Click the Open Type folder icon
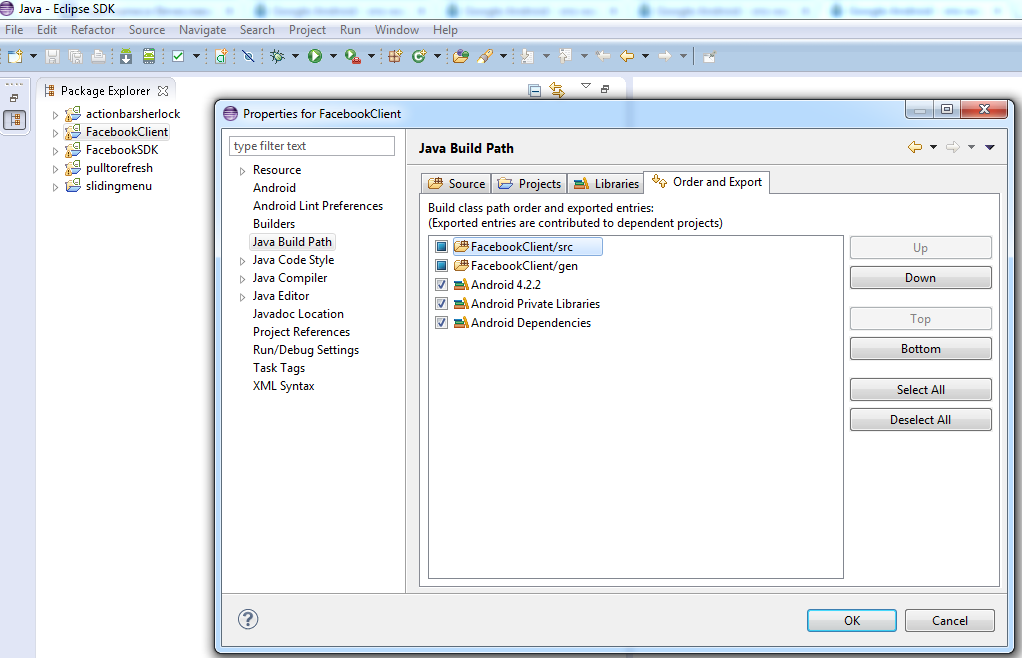The width and height of the screenshot is (1022, 658). pos(461,57)
